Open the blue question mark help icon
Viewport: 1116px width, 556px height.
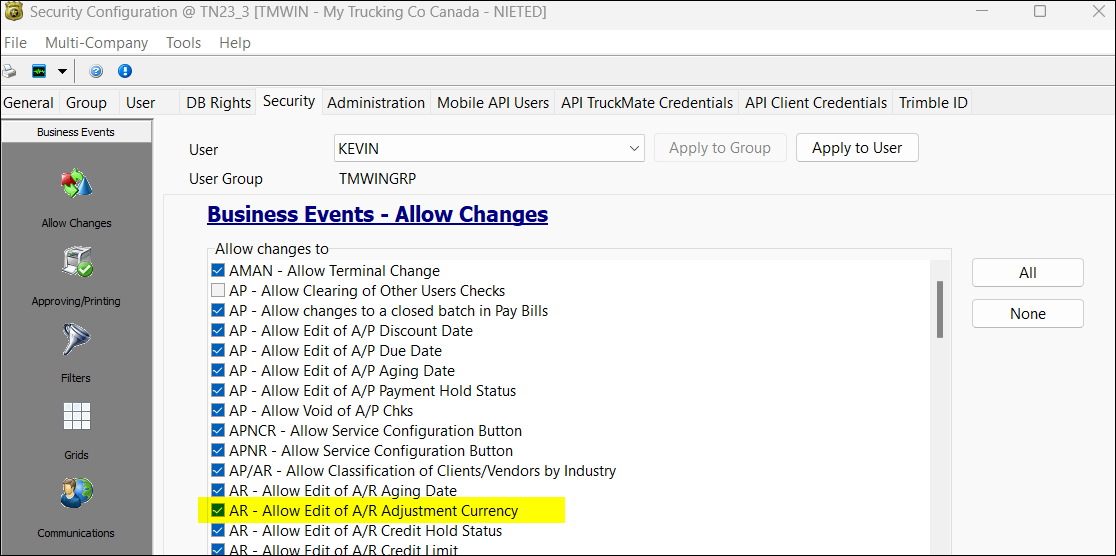tap(96, 71)
